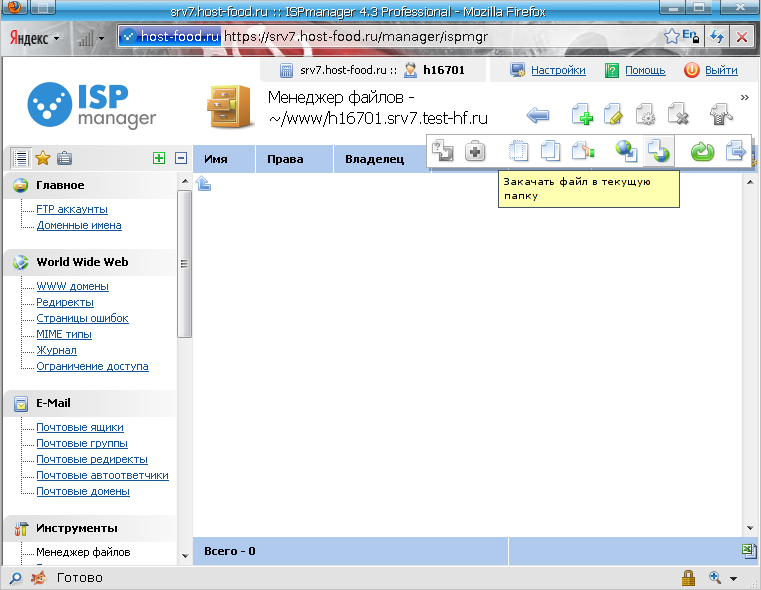
Task: Open the Настройки settings link
Action: click(x=558, y=70)
